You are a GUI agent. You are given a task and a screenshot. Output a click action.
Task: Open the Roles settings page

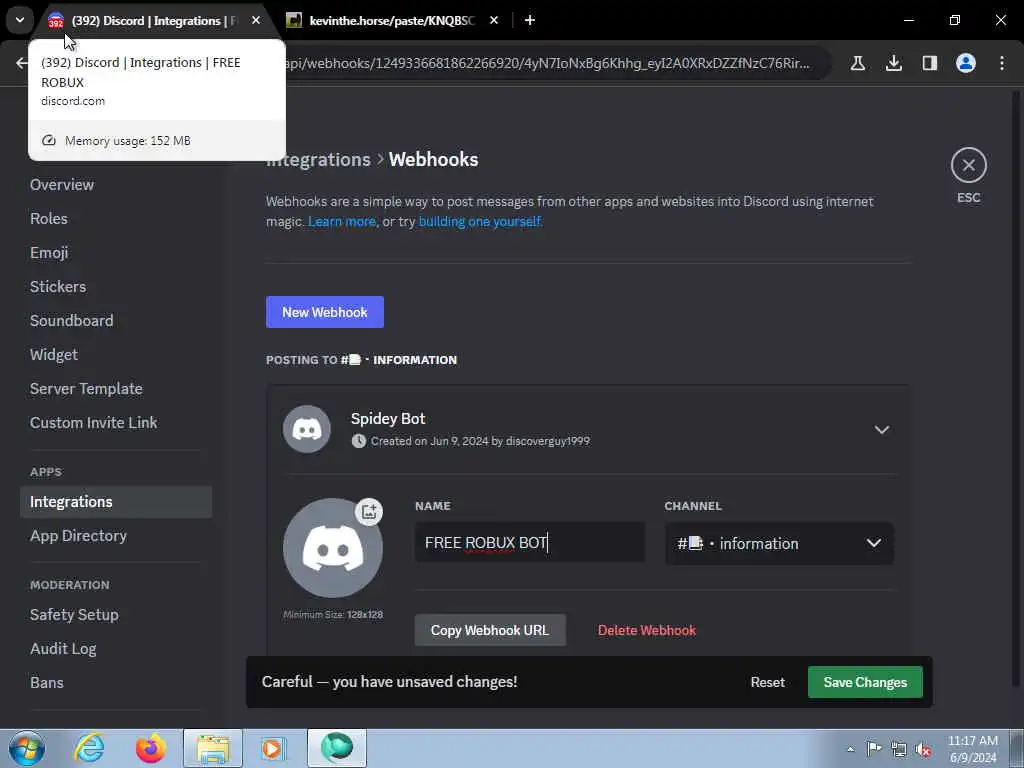click(49, 219)
